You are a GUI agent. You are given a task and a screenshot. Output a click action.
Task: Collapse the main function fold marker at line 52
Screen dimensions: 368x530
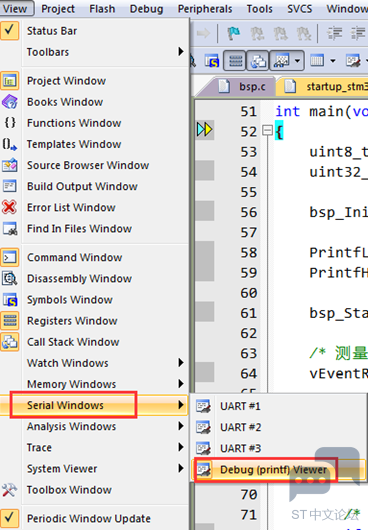click(267, 130)
